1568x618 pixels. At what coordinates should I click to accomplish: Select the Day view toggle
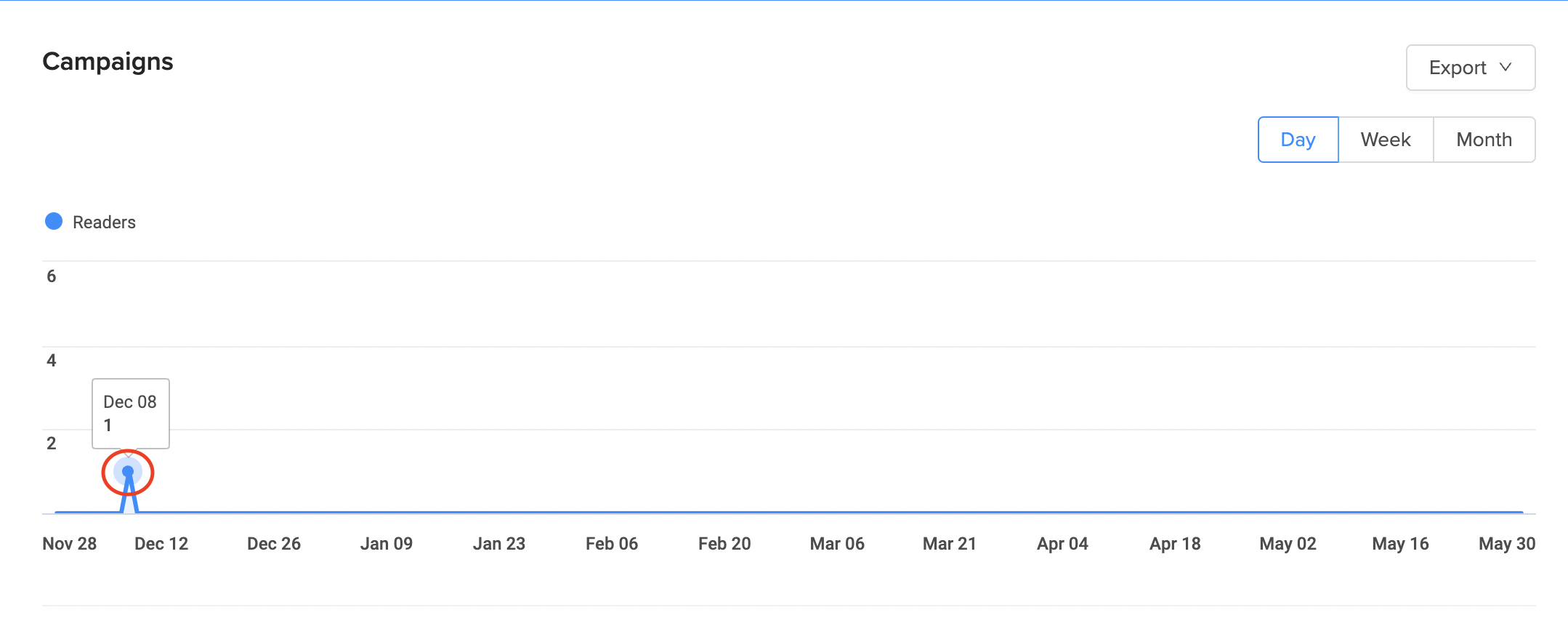coord(1298,140)
